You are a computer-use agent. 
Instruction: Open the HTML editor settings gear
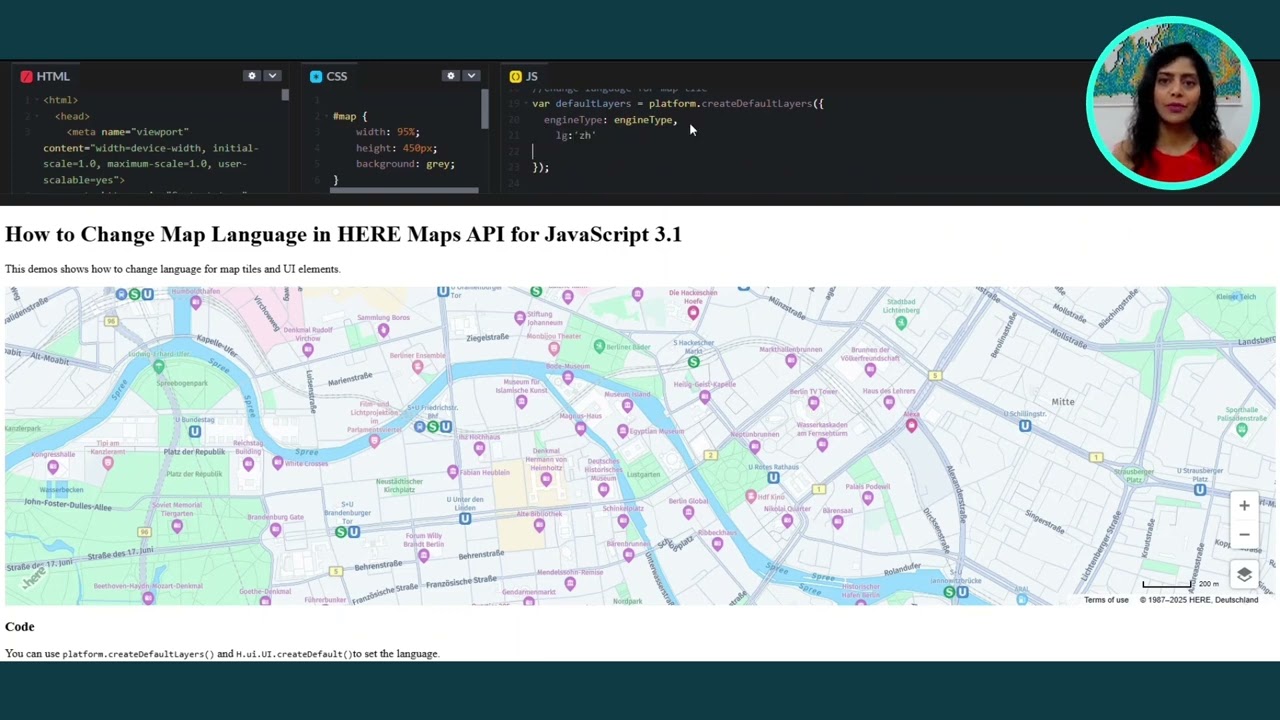[252, 76]
